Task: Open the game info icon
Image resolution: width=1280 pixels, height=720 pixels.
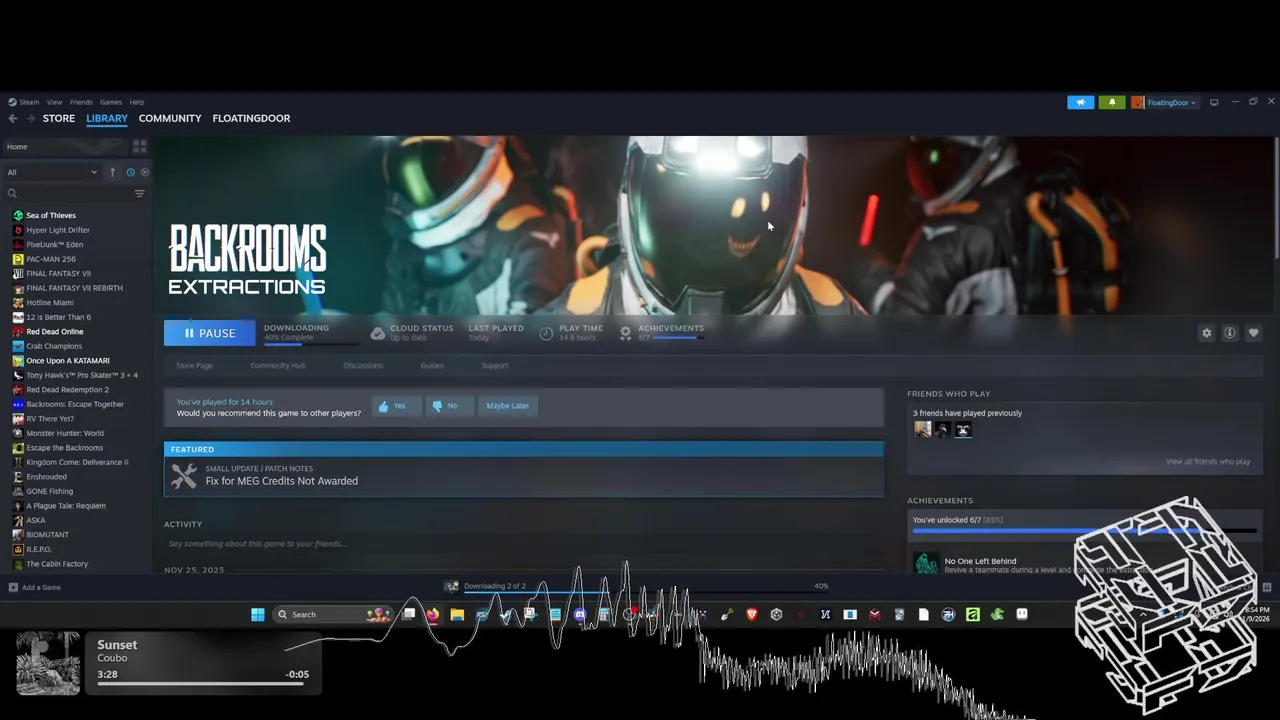Action: (1230, 333)
